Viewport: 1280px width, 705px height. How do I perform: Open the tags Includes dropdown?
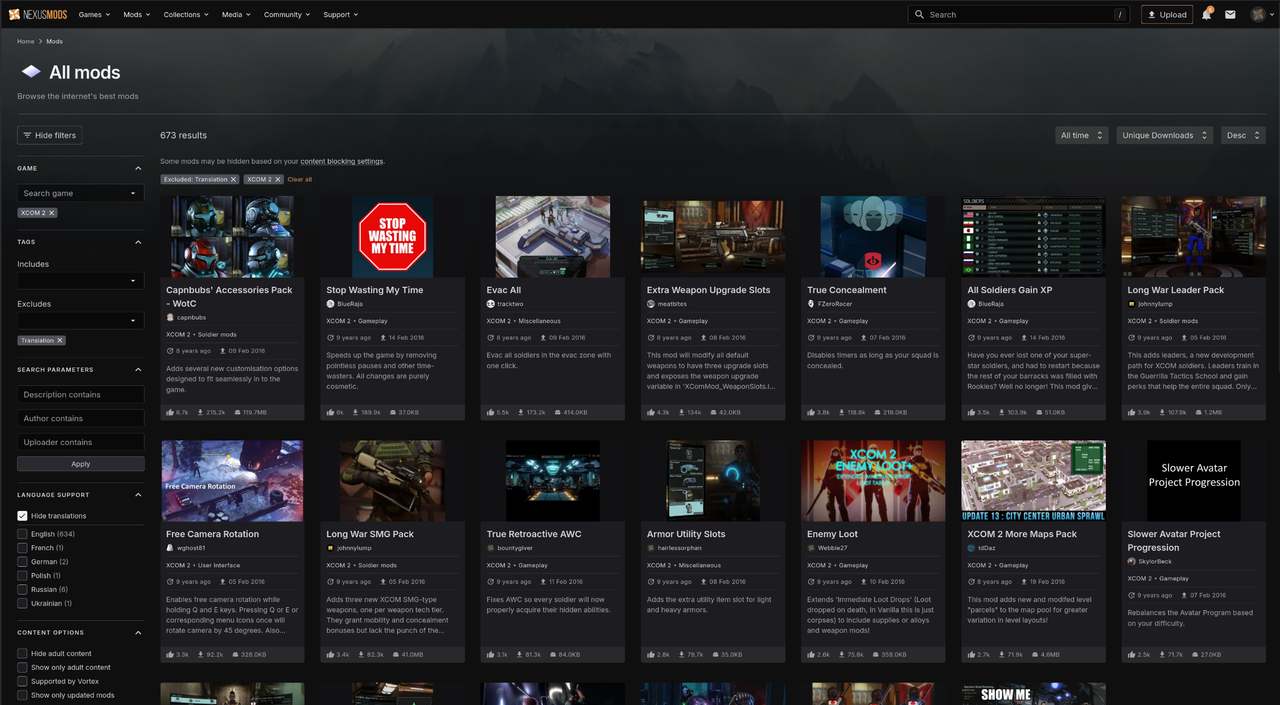point(80,281)
